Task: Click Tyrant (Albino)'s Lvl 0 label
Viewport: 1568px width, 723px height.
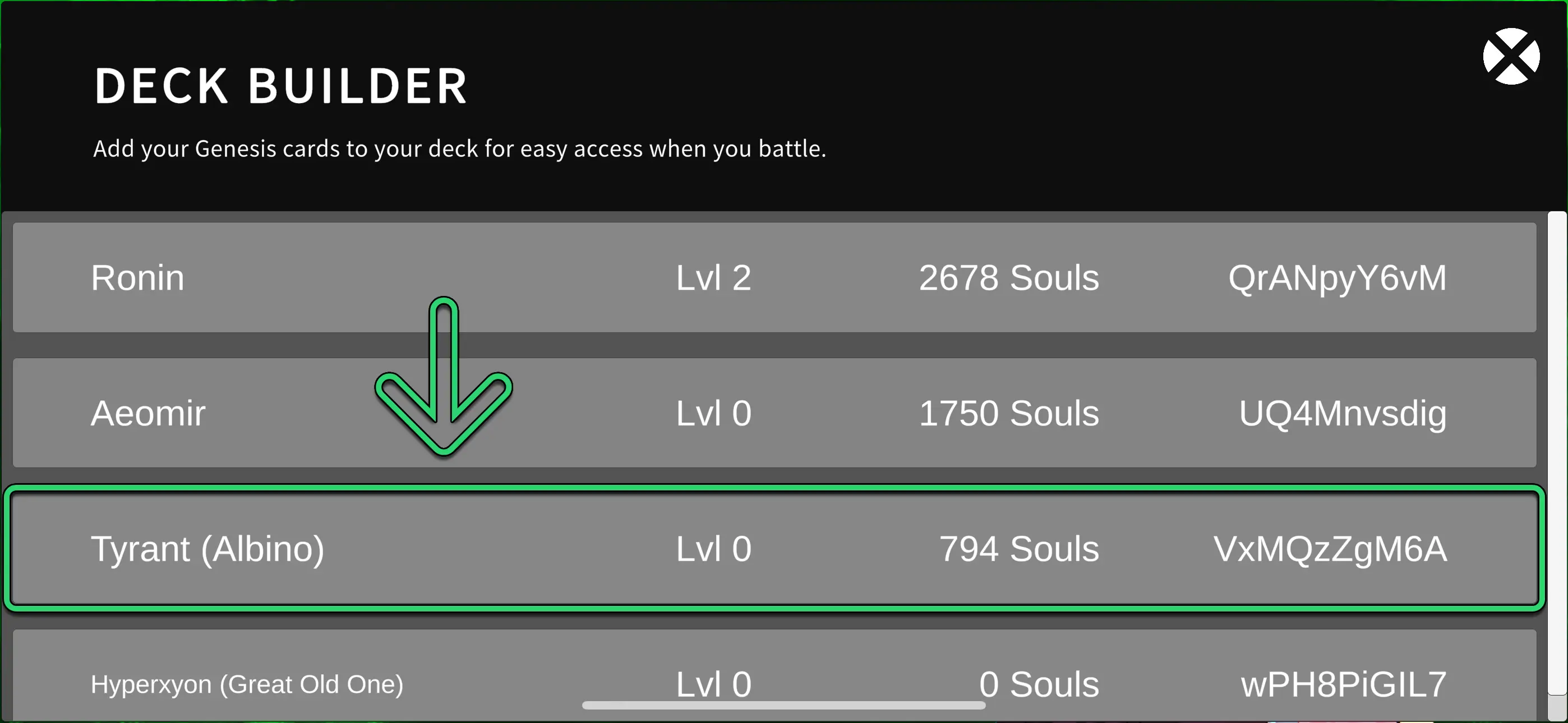Action: [713, 549]
